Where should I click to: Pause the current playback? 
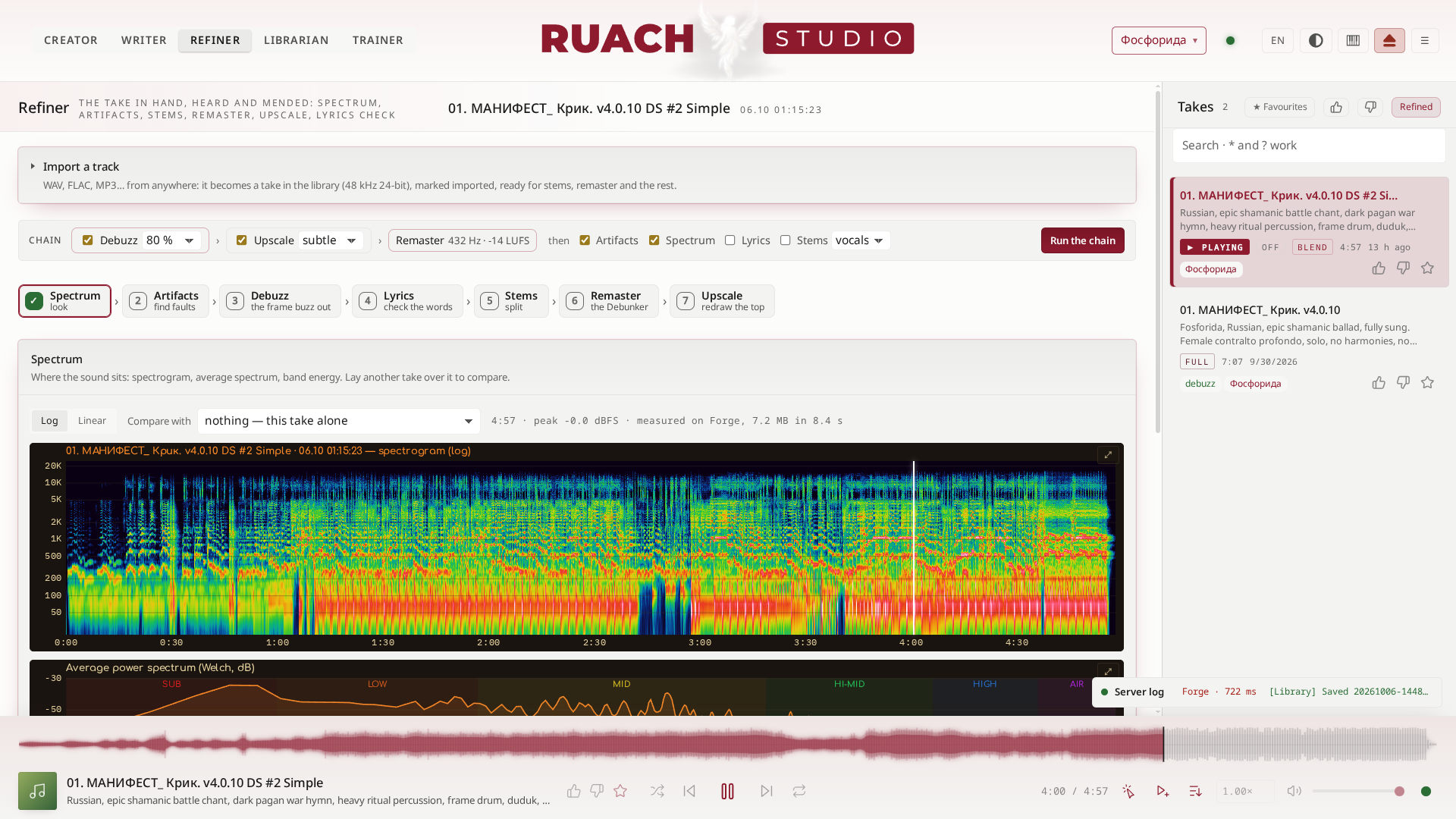[727, 791]
